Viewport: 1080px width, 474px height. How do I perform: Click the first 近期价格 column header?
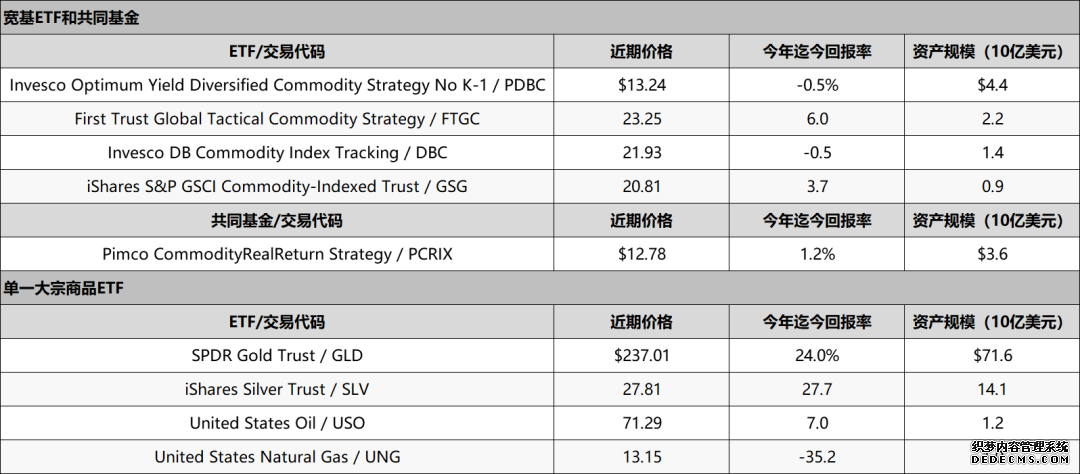(x=641, y=52)
